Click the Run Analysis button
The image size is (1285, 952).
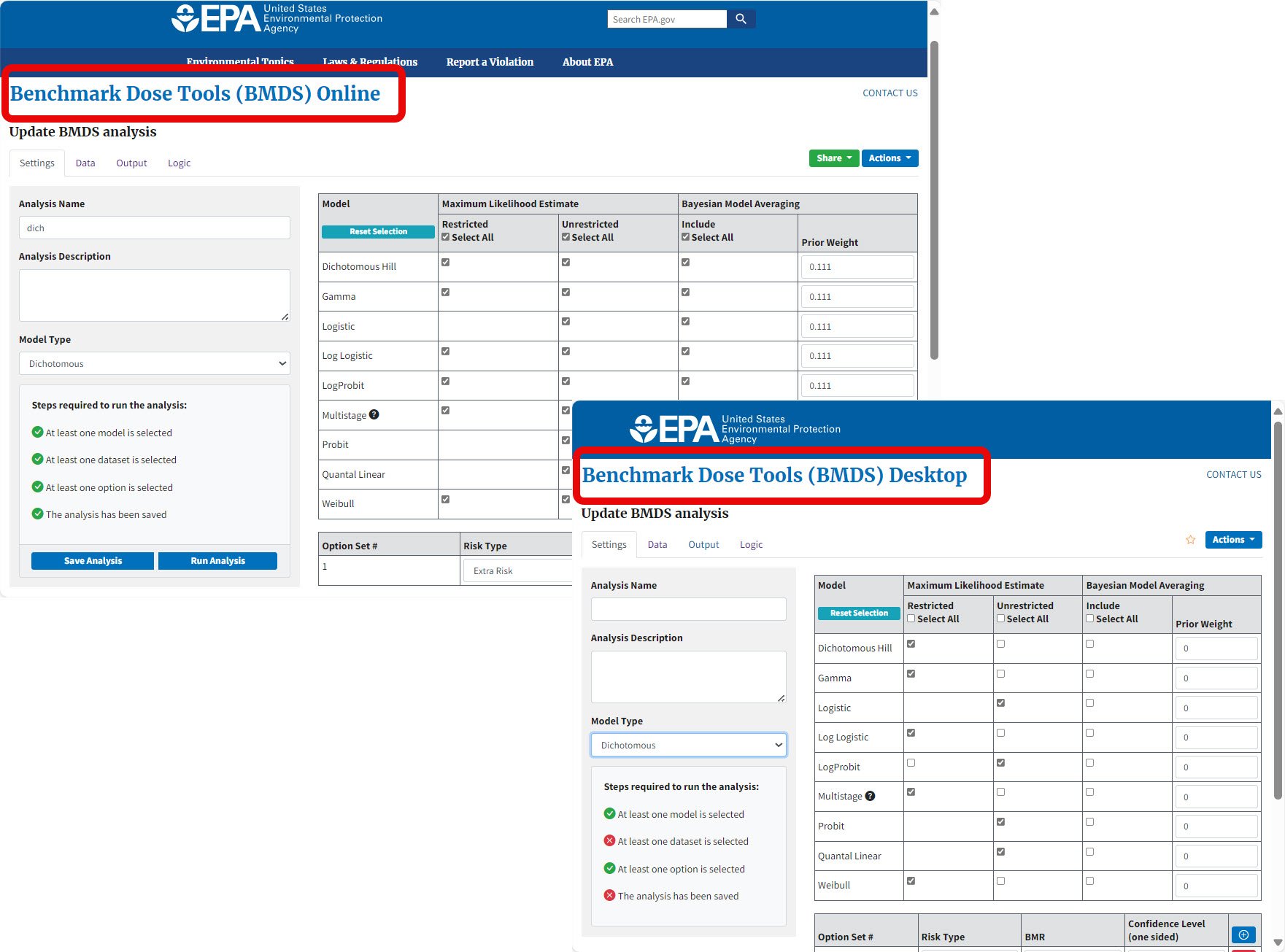pos(217,560)
